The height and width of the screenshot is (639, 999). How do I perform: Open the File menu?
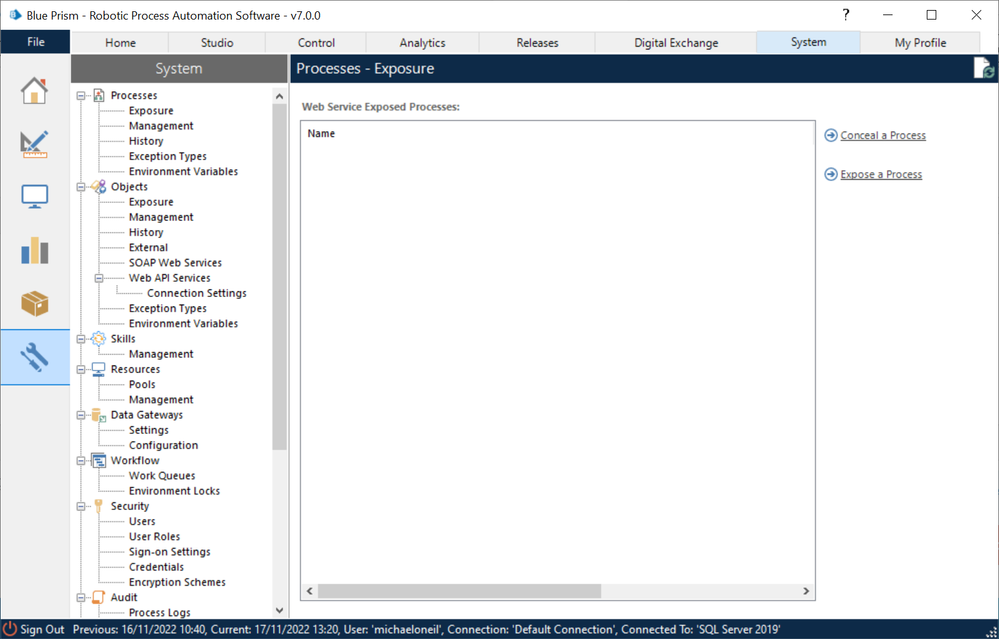(x=36, y=41)
